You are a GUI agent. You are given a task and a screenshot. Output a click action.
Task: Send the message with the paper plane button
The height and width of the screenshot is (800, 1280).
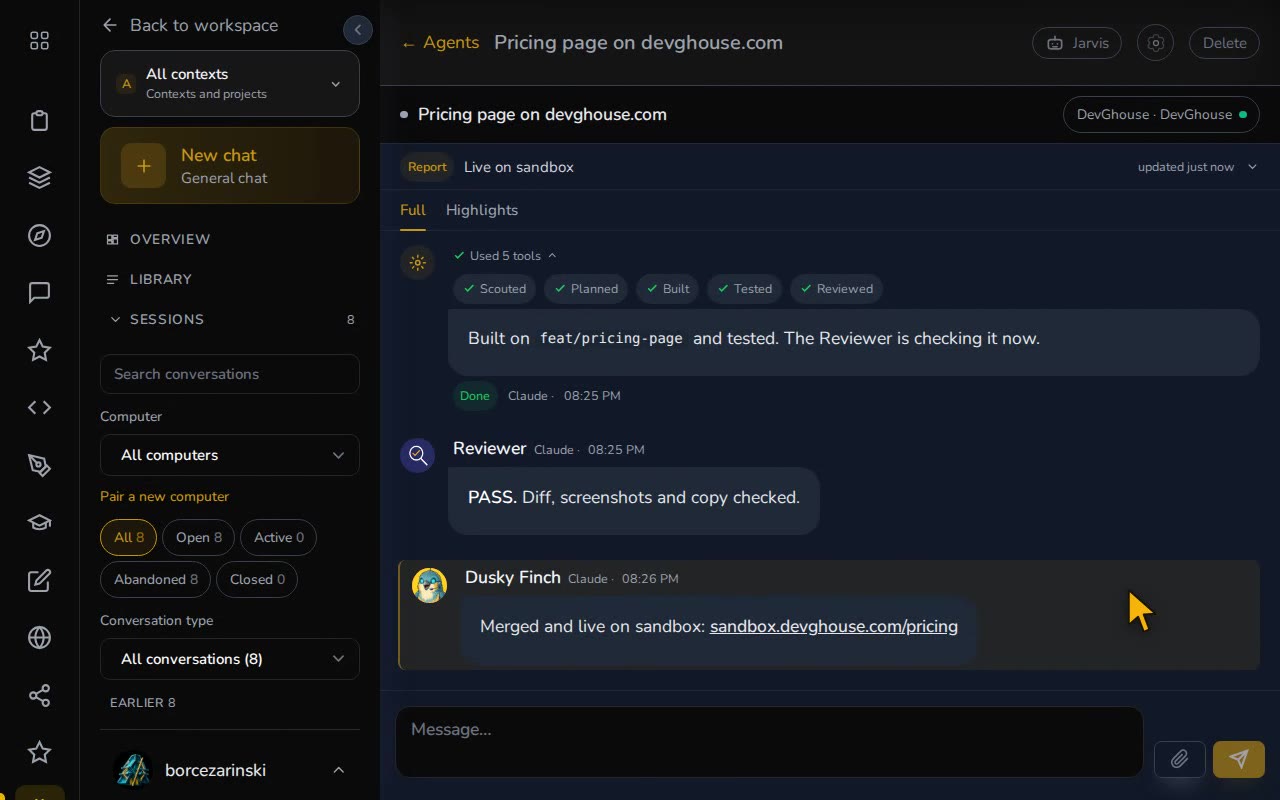coord(1239,759)
